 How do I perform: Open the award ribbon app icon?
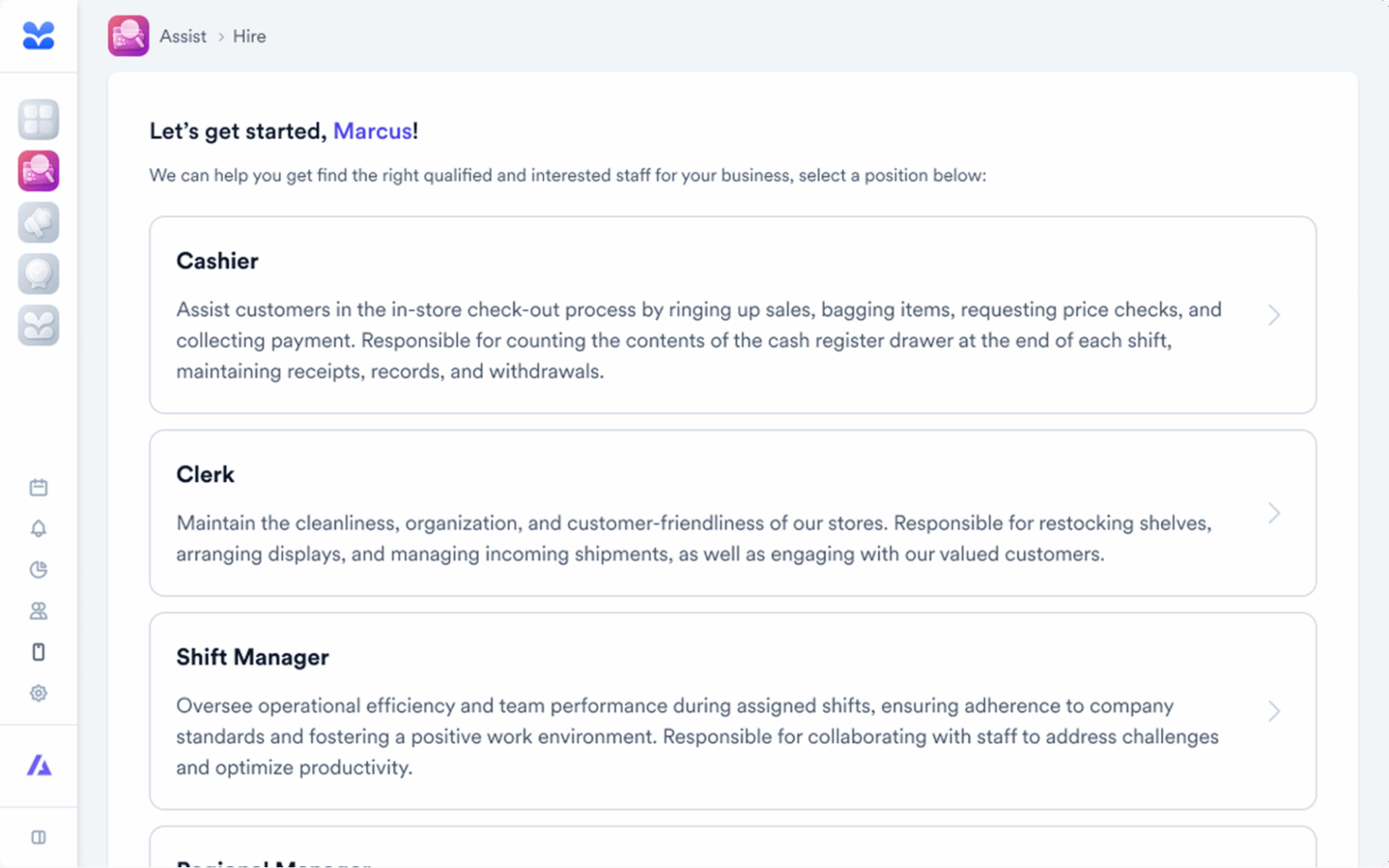click(38, 274)
